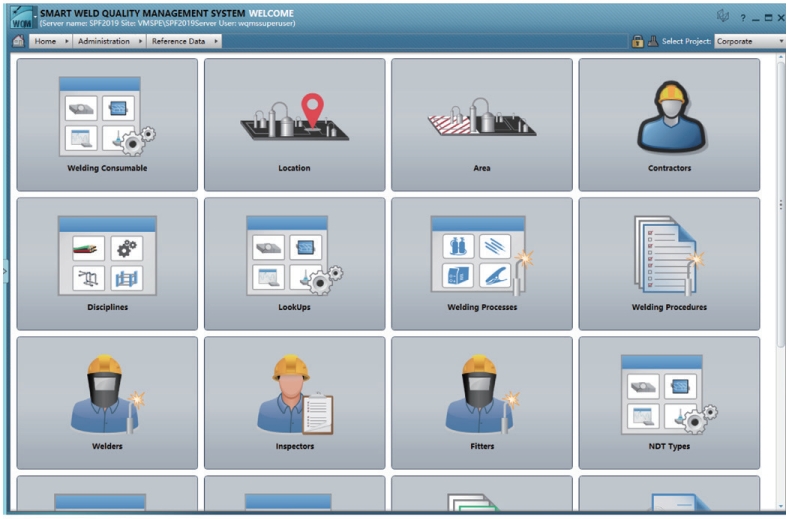Open the Welders tile
This screenshot has width=790, height=519.
(107, 403)
